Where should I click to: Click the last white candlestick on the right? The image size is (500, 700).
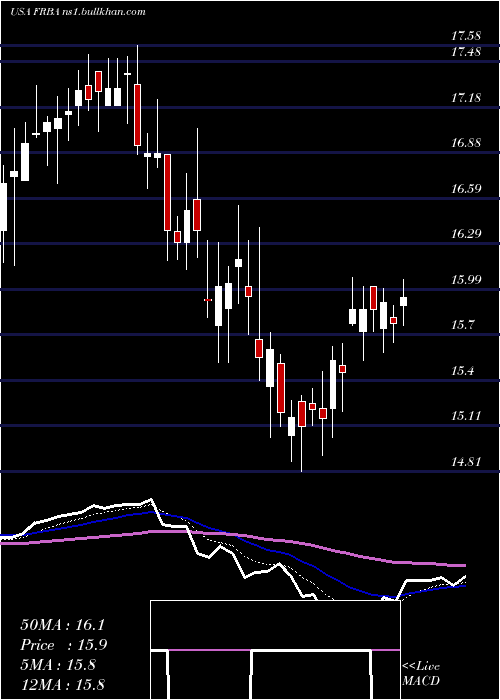pyautogui.click(x=404, y=301)
